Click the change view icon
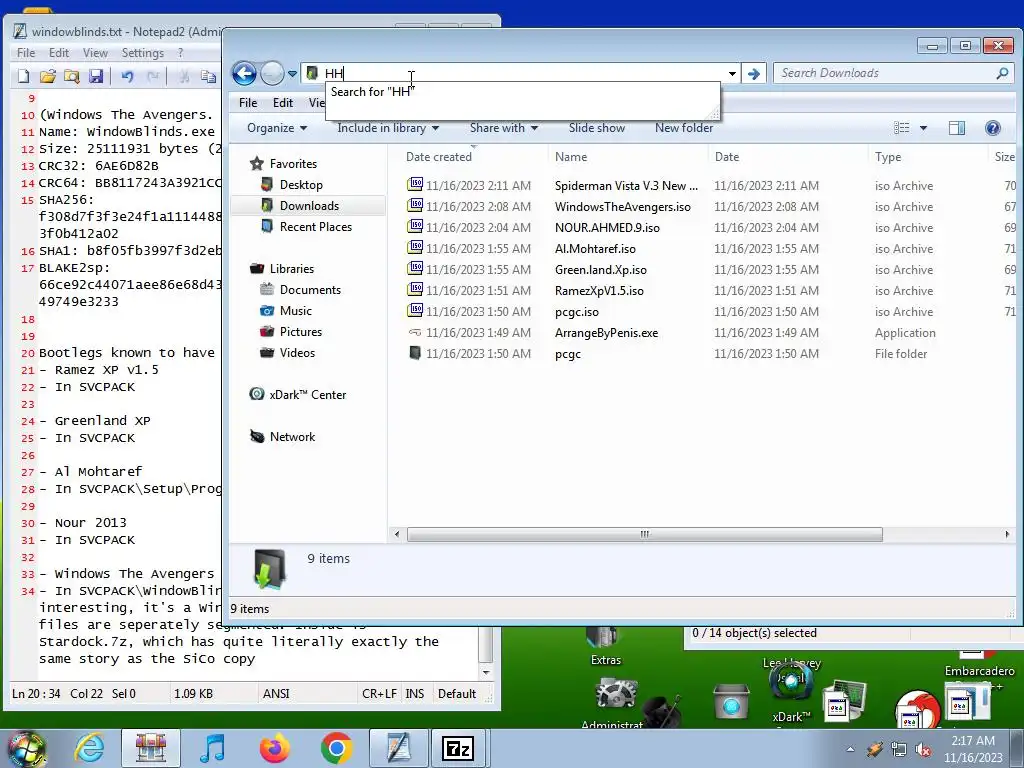Screen dimensions: 1024x768 click(x=901, y=128)
